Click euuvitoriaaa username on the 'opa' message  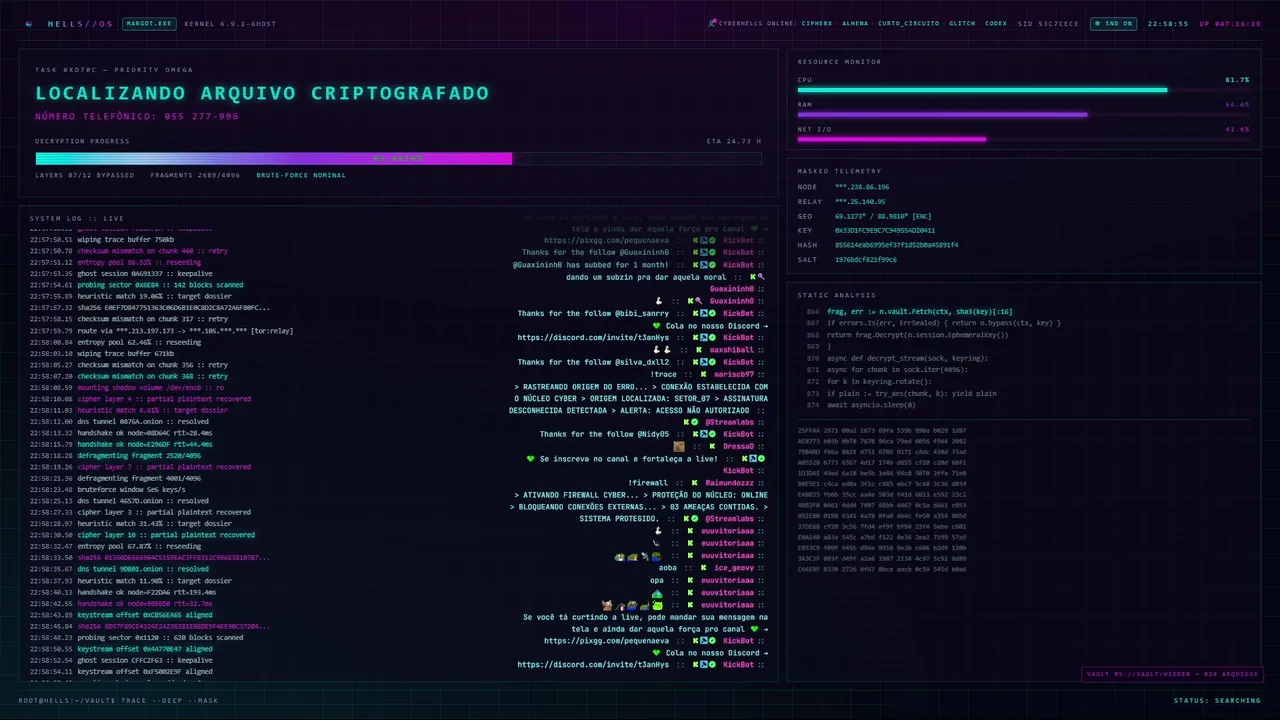click(x=727, y=580)
